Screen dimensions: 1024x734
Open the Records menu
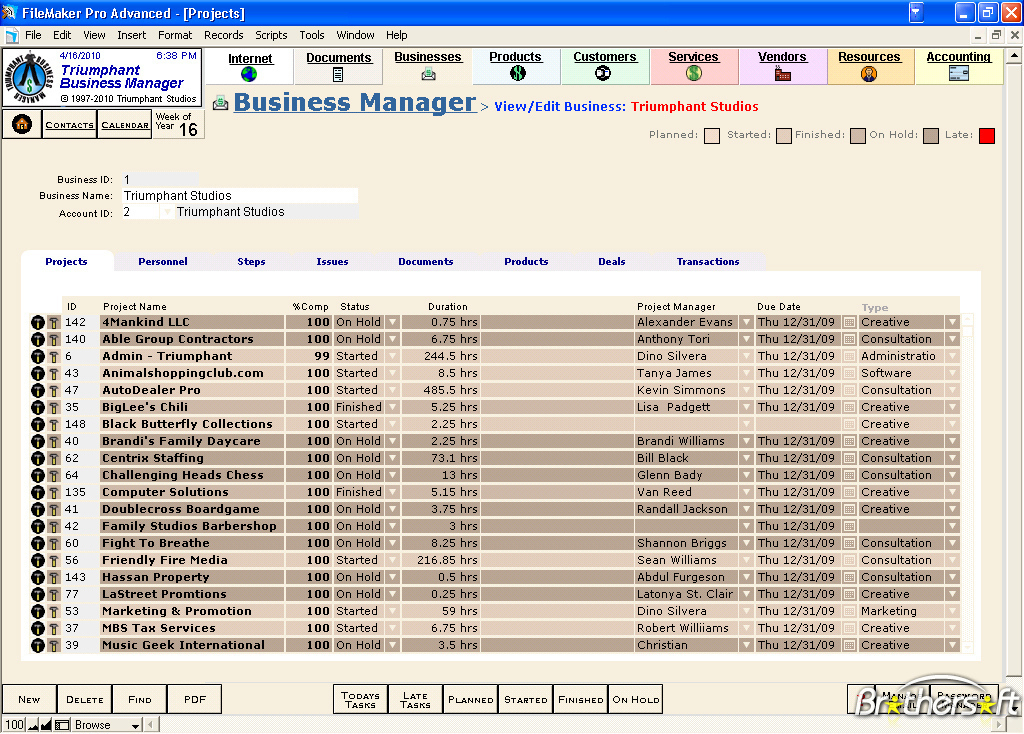[x=223, y=34]
